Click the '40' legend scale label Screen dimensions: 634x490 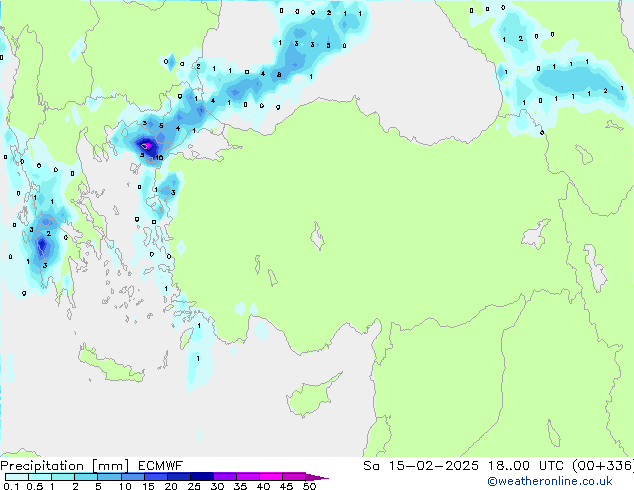click(263, 486)
